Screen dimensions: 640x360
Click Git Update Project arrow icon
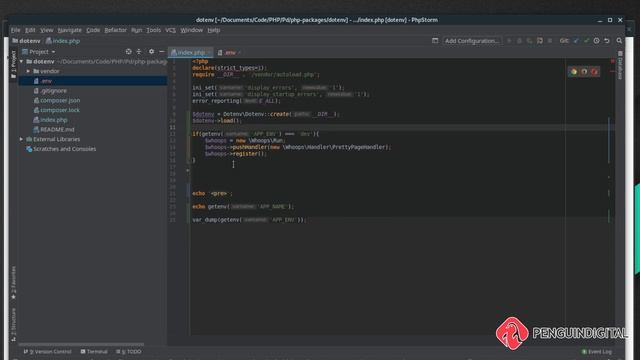point(576,41)
